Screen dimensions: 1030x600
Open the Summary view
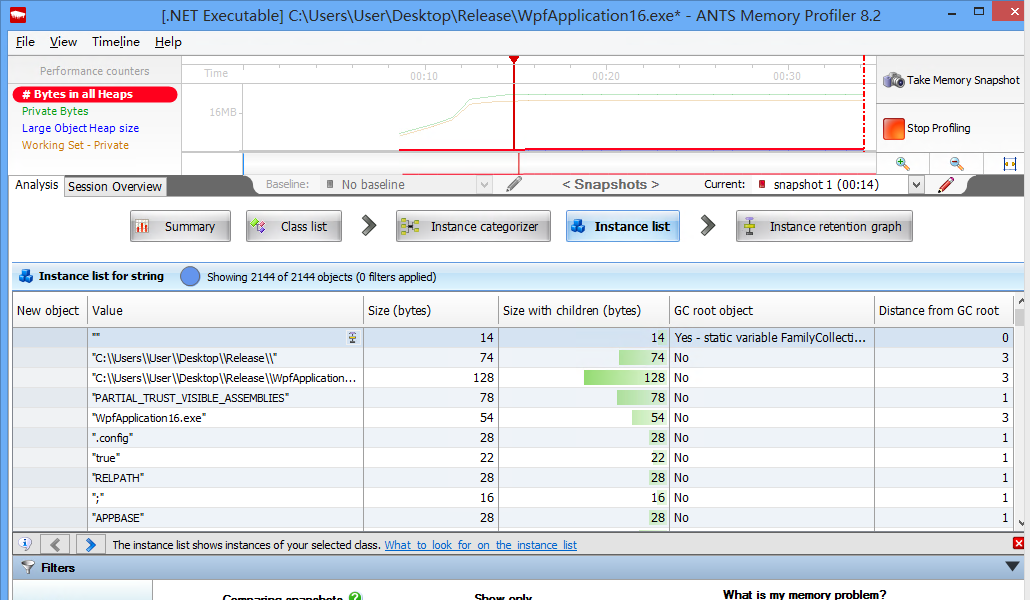(180, 226)
